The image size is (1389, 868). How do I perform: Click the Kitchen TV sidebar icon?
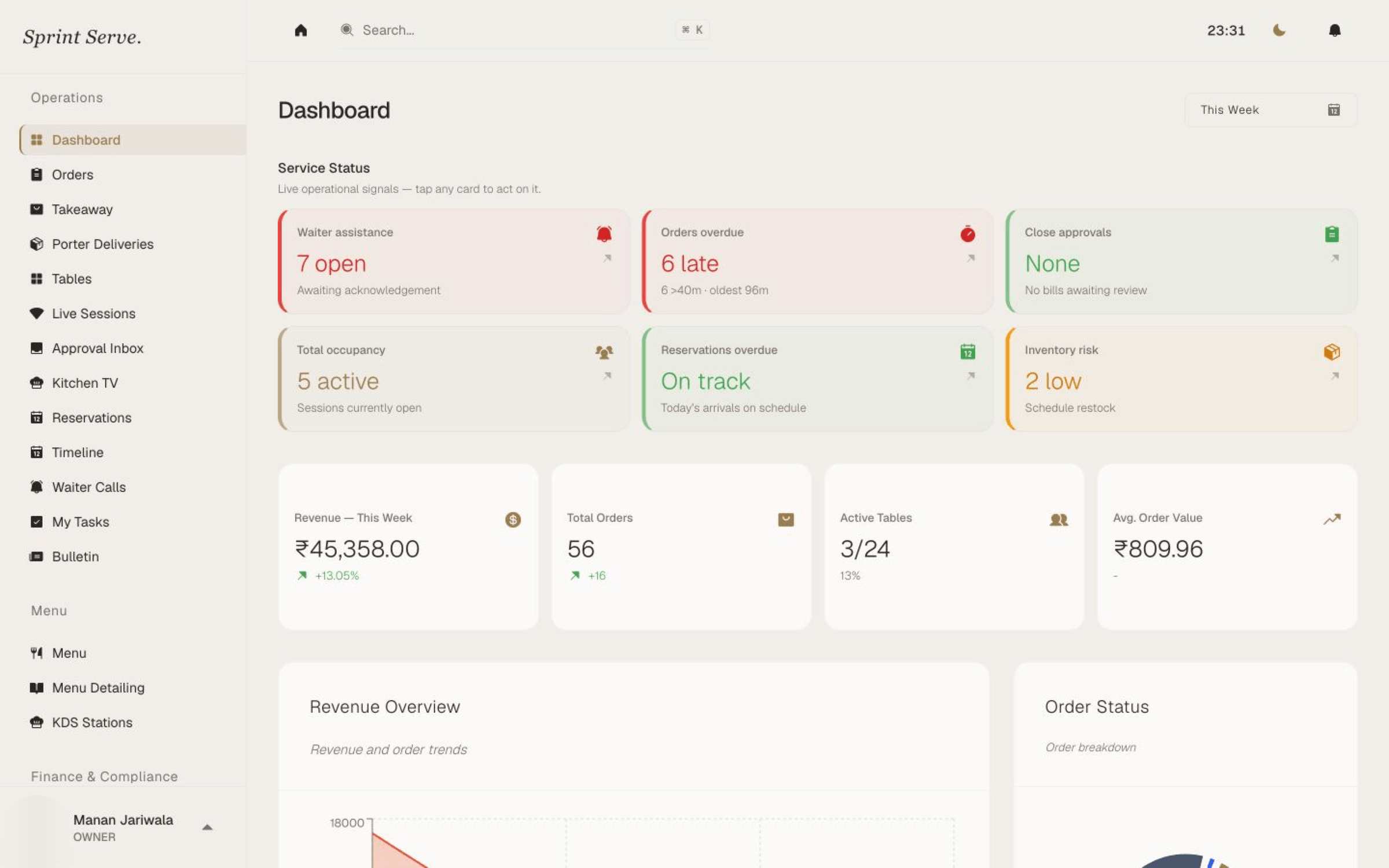(x=36, y=383)
